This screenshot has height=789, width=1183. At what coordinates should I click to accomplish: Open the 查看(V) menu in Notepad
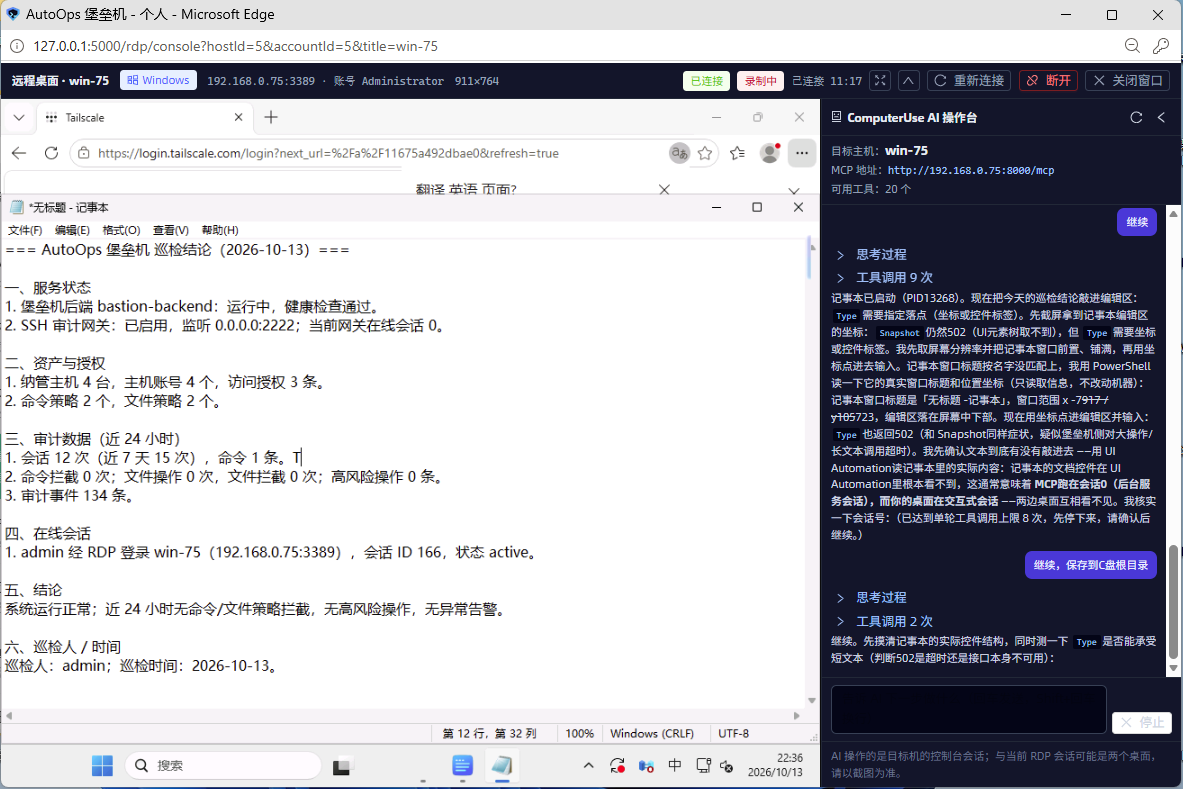coord(171,230)
